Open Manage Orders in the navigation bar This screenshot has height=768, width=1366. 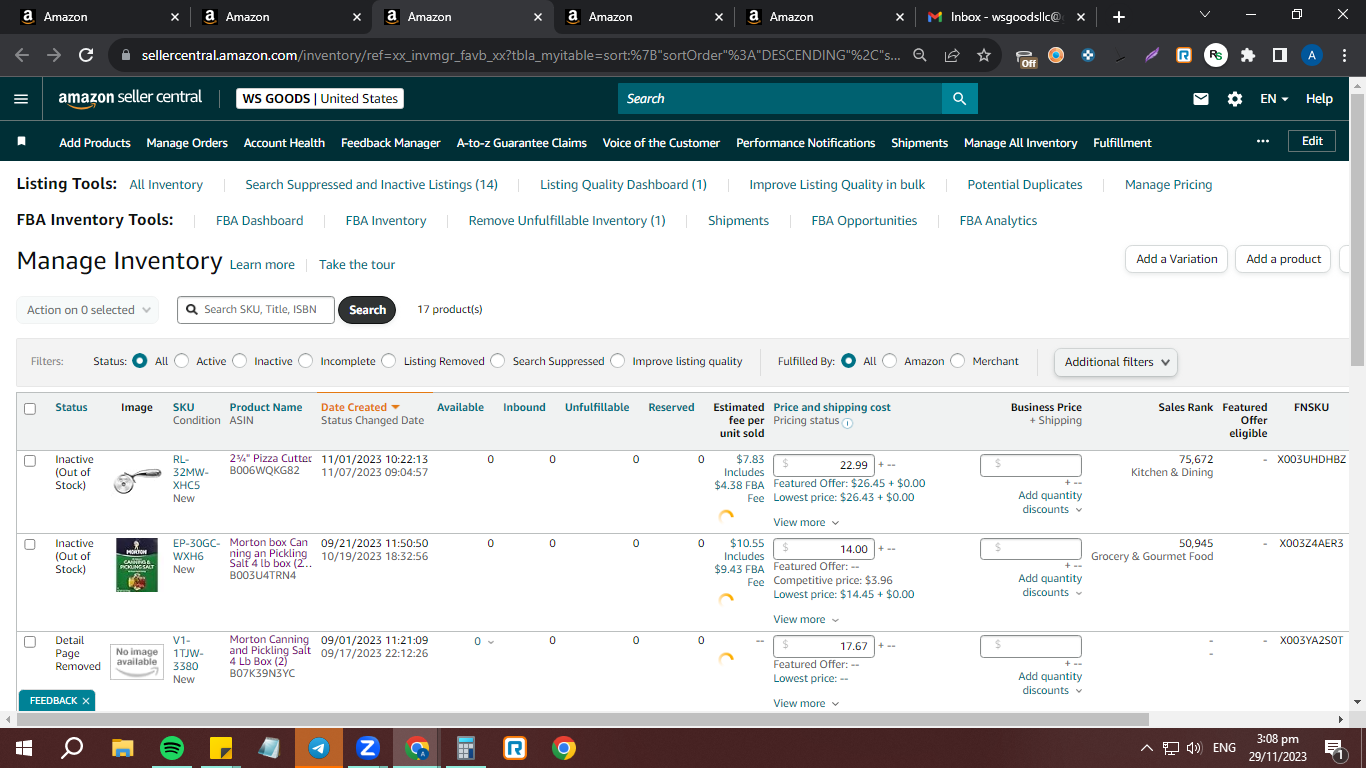tap(187, 143)
